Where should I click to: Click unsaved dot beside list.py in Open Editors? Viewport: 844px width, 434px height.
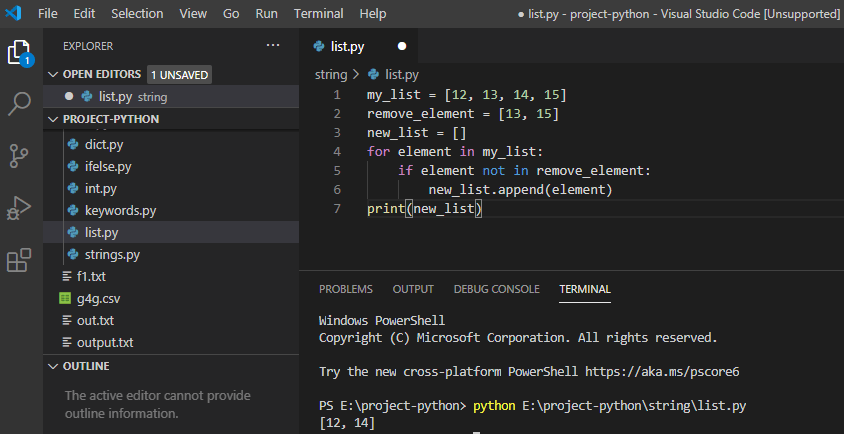[x=68, y=96]
